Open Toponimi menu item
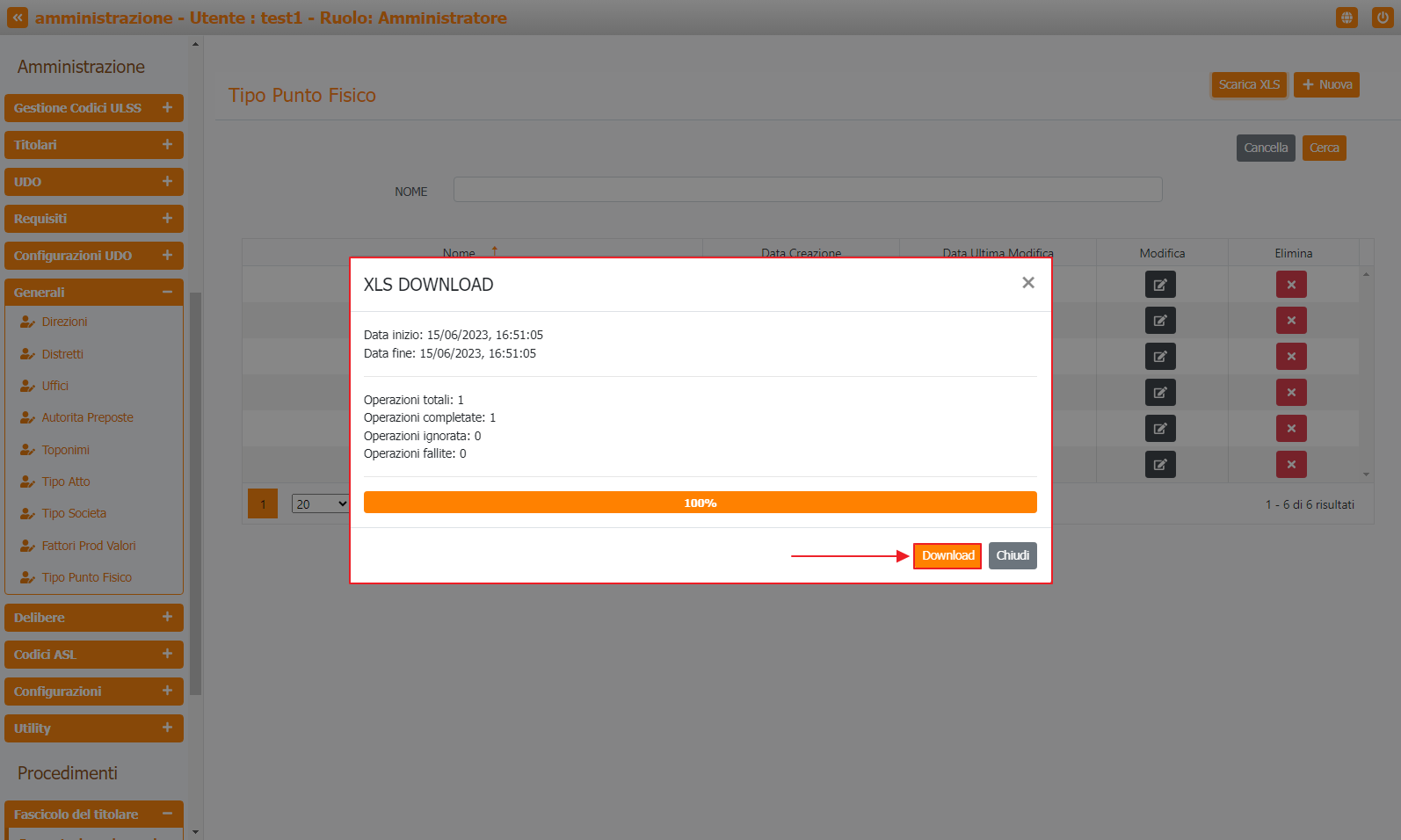1401x840 pixels. pos(66,450)
